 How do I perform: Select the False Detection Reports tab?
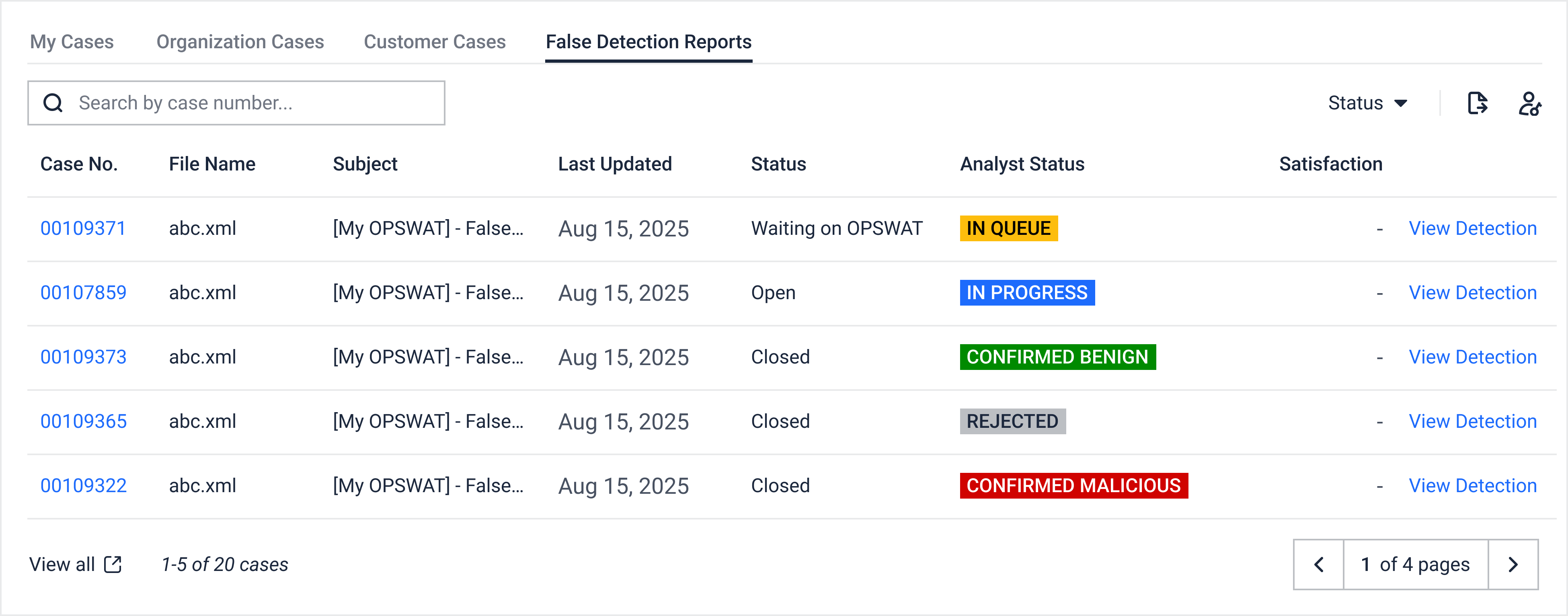pyautogui.click(x=648, y=41)
